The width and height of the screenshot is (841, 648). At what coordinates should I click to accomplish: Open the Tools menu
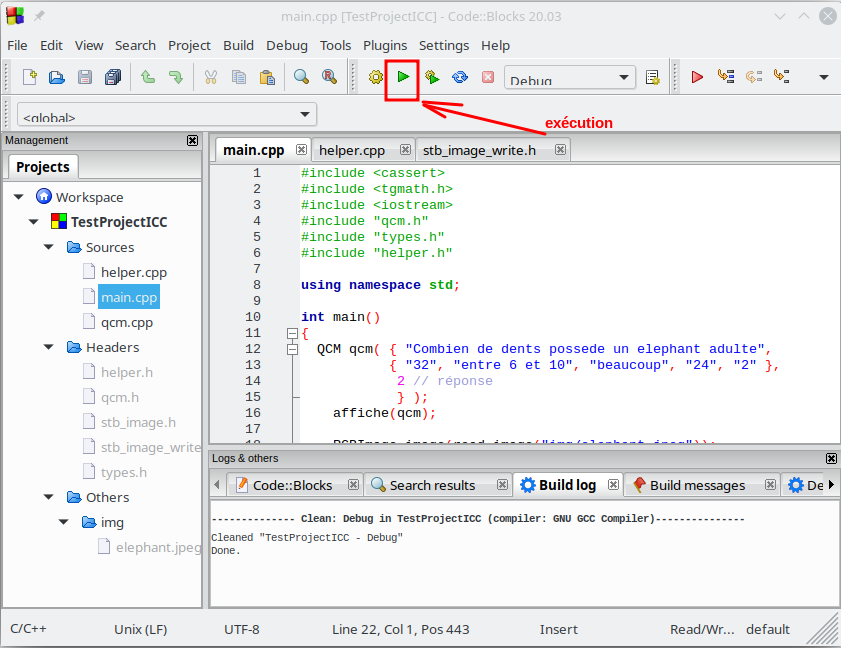tap(336, 46)
